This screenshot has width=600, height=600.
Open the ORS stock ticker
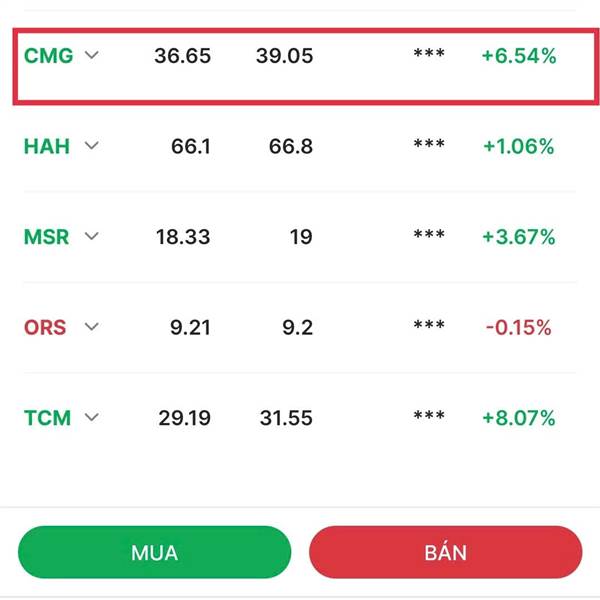coord(45,327)
